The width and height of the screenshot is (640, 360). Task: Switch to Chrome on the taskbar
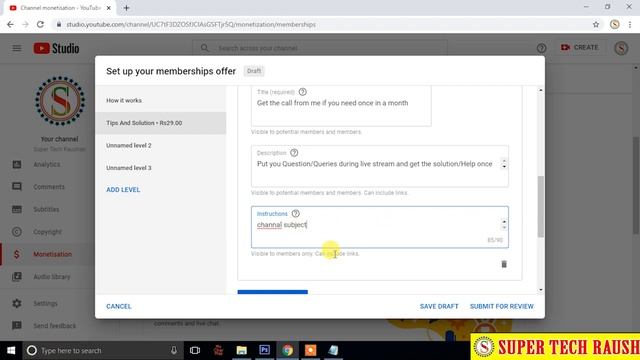287,350
